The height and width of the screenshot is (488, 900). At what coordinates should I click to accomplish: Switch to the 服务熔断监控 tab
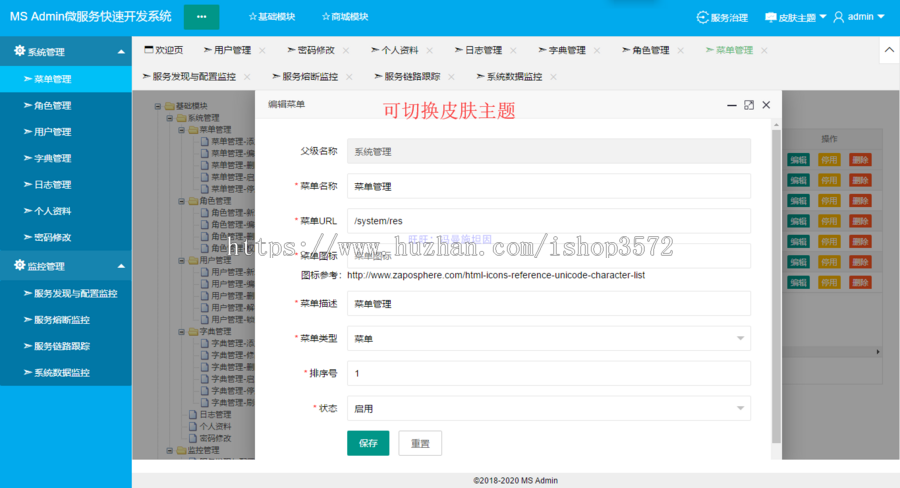click(x=305, y=76)
